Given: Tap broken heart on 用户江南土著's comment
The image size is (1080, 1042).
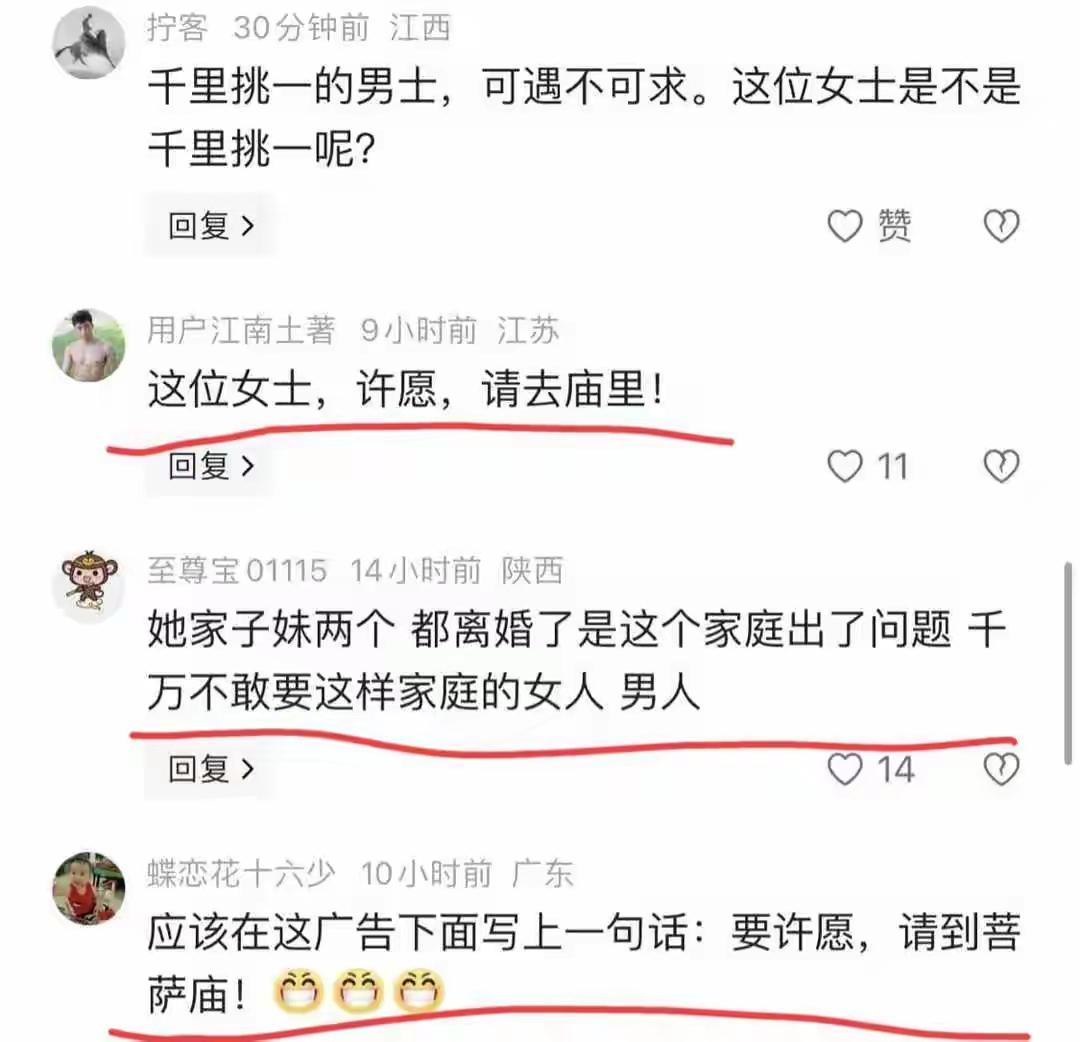Looking at the screenshot, I should [1001, 466].
